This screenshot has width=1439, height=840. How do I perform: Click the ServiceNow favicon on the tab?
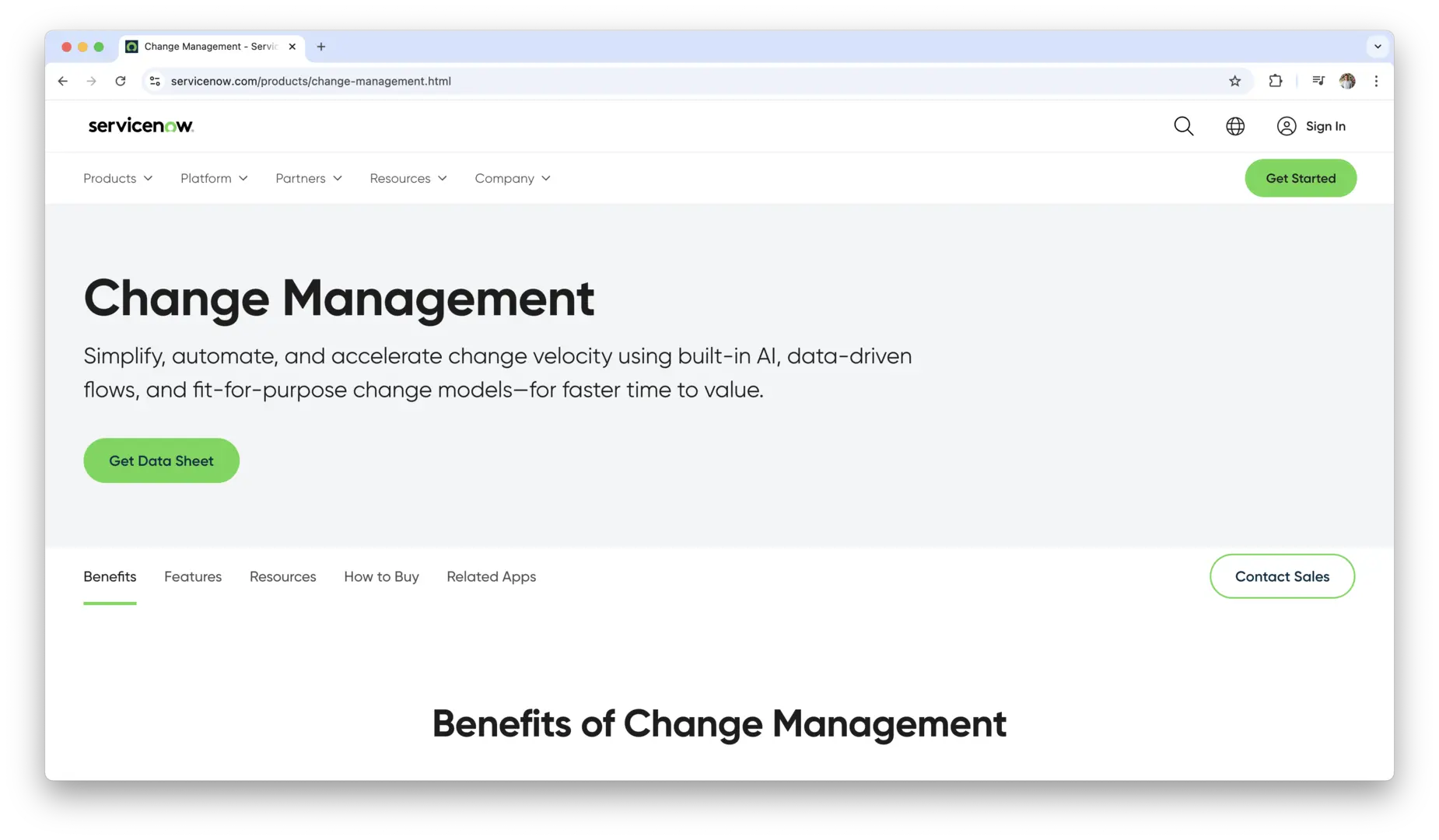pyautogui.click(x=132, y=47)
